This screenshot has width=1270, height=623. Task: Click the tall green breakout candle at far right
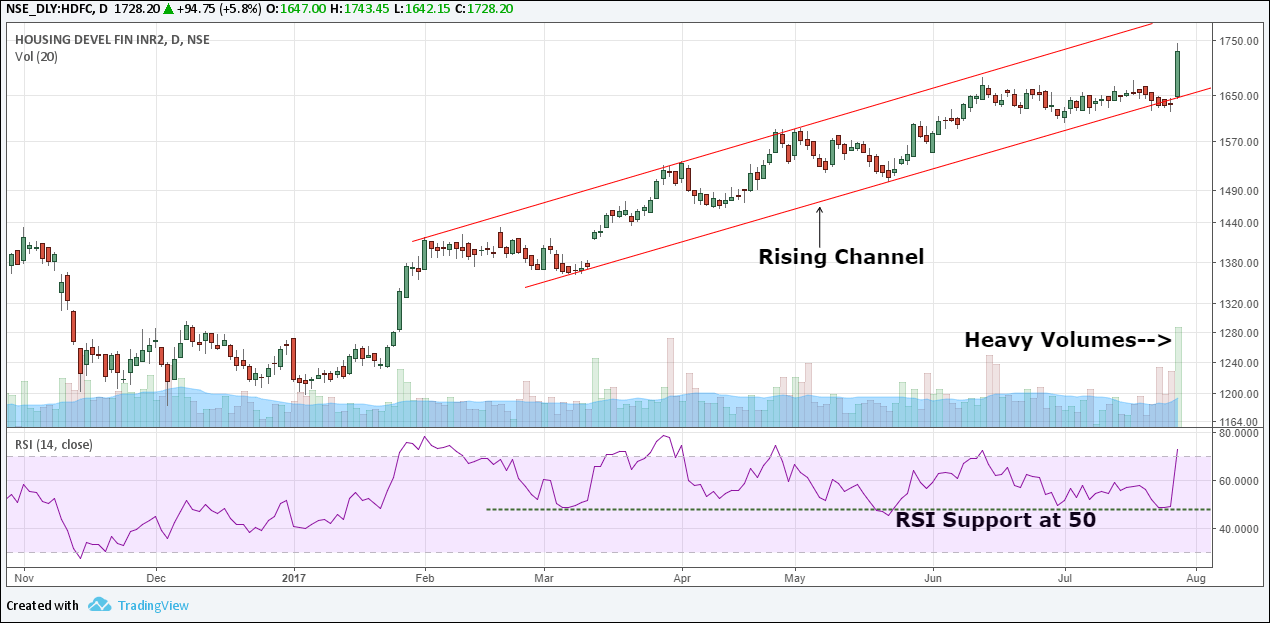click(1178, 72)
